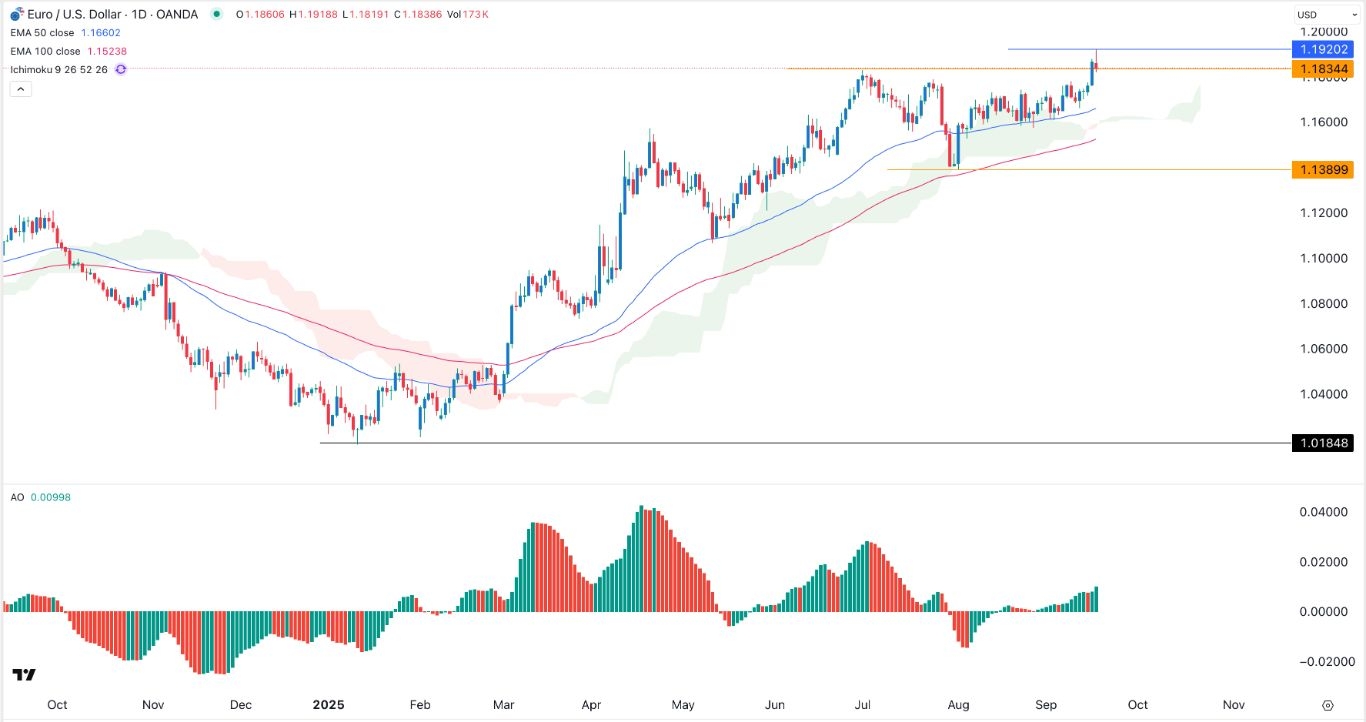Screen dimensions: 1366x722
Task: Click the Ichimoku 9 26 52 26 legend label
Action: pos(58,69)
